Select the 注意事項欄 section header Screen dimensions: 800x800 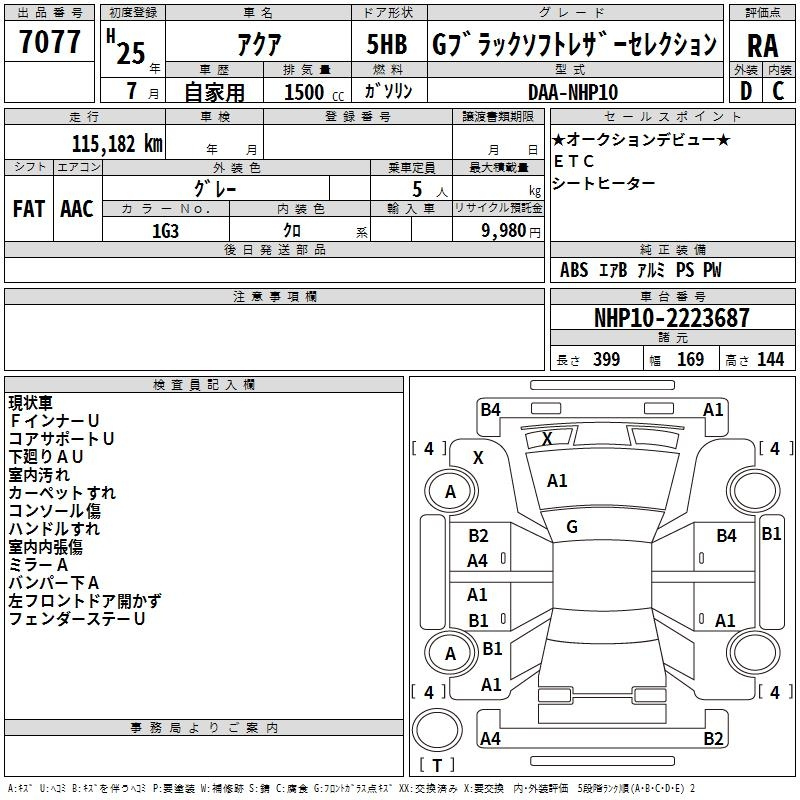pyautogui.click(x=274, y=296)
